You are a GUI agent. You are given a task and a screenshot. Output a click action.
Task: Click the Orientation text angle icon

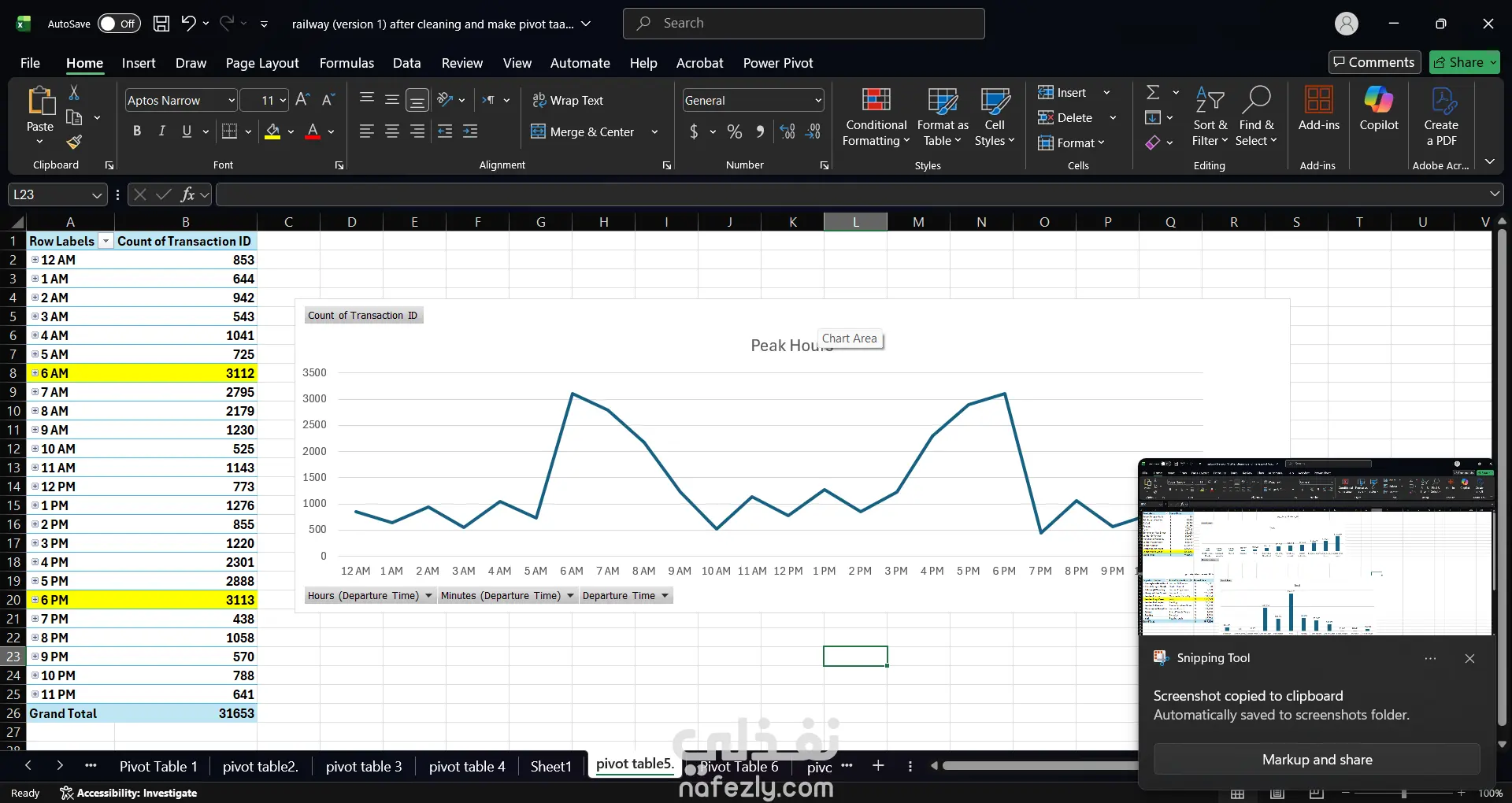coord(445,100)
